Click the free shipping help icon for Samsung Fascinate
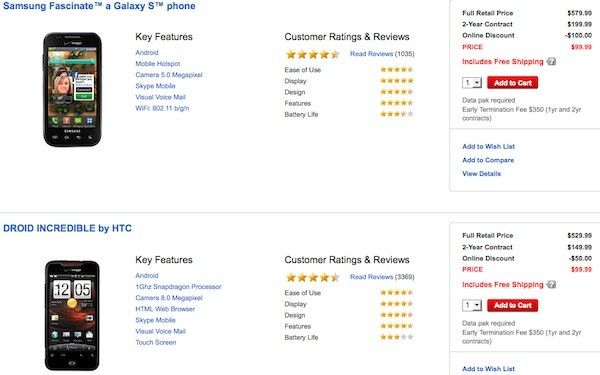This screenshot has height=375, width=600. tap(551, 62)
